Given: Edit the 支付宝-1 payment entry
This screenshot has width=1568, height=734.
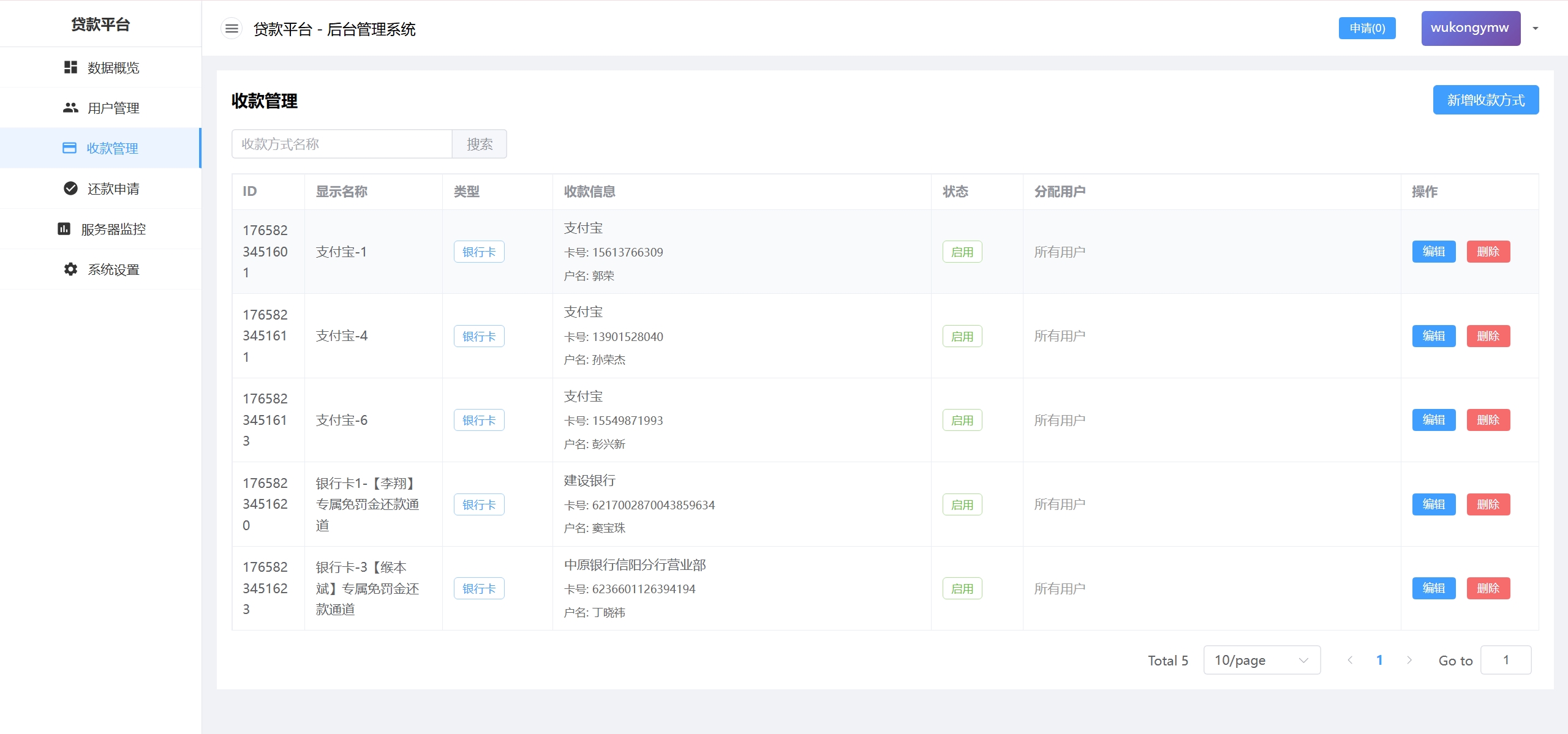Looking at the screenshot, I should [1433, 252].
